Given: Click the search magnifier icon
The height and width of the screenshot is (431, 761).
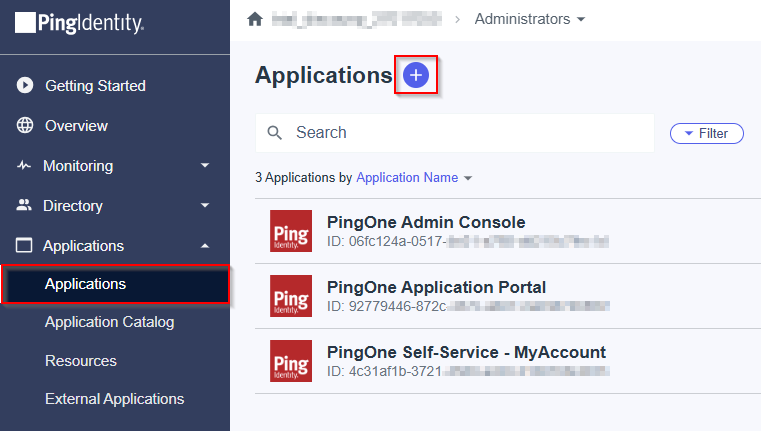Looking at the screenshot, I should (275, 133).
